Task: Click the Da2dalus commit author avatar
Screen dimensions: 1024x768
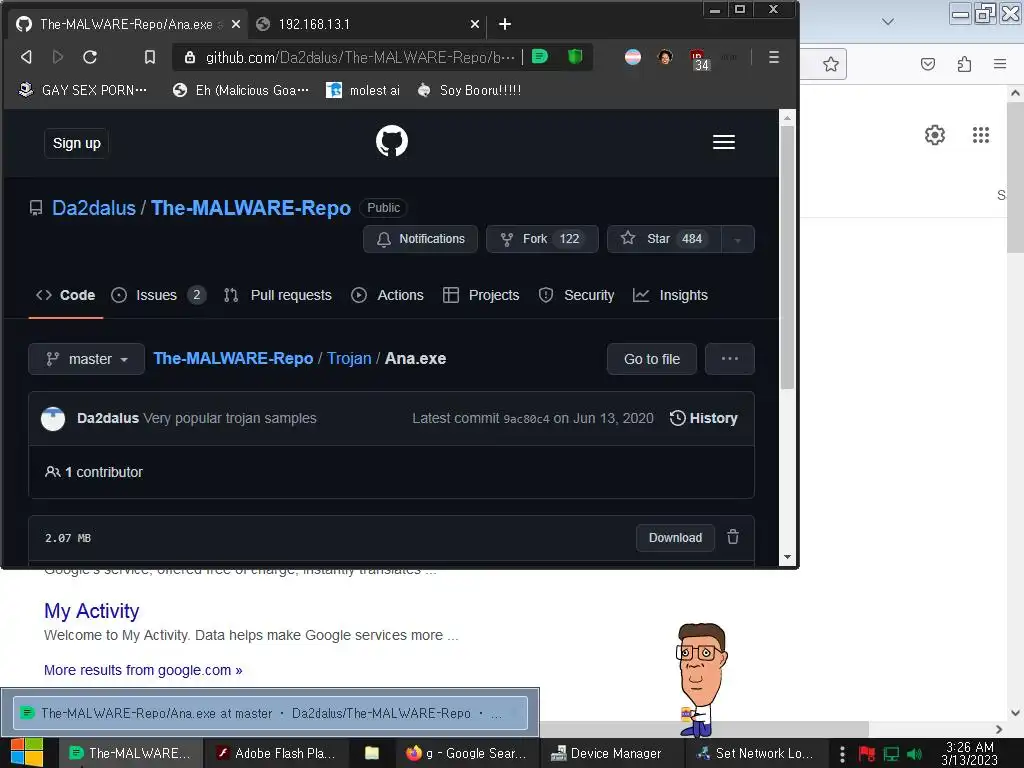Action: [53, 419]
